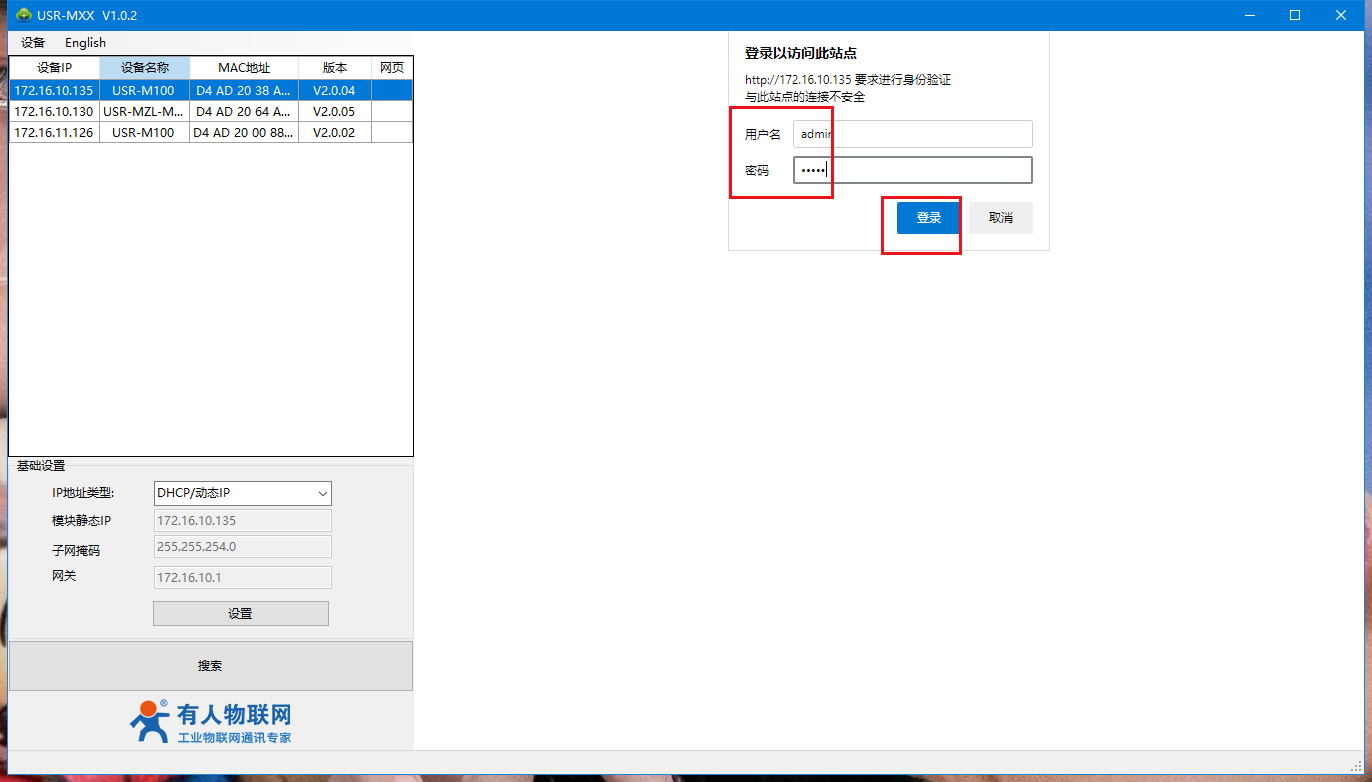Click the 设备IP column header

point(54,68)
